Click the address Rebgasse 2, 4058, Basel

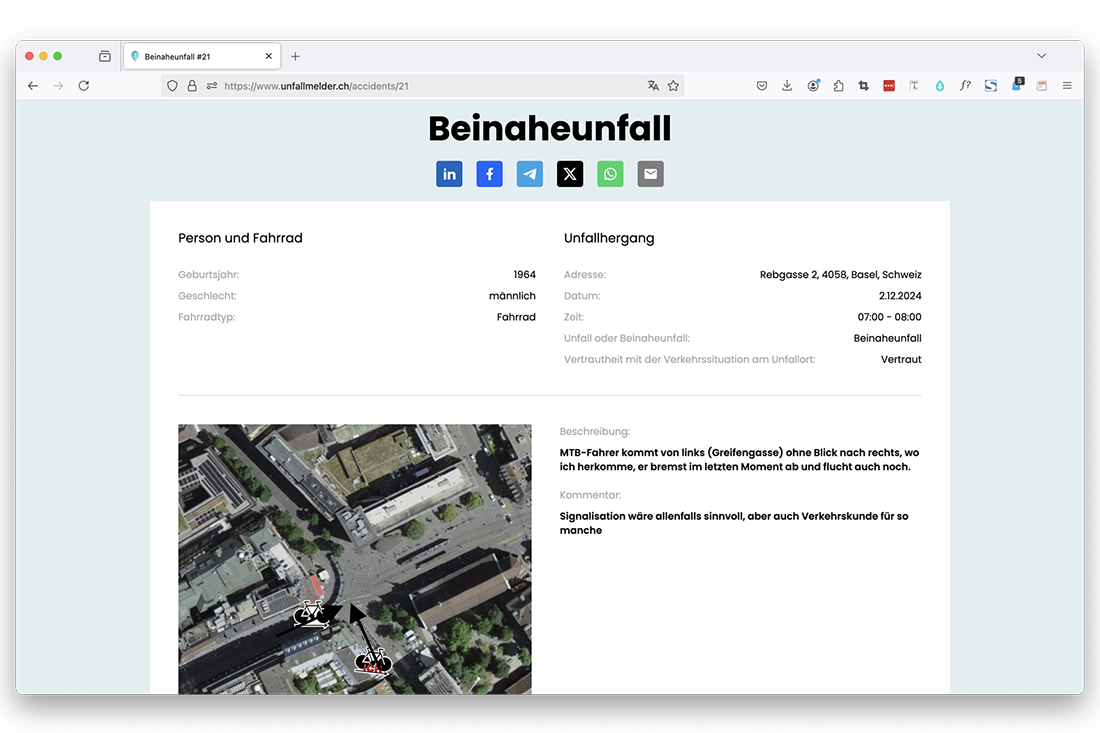coord(840,274)
